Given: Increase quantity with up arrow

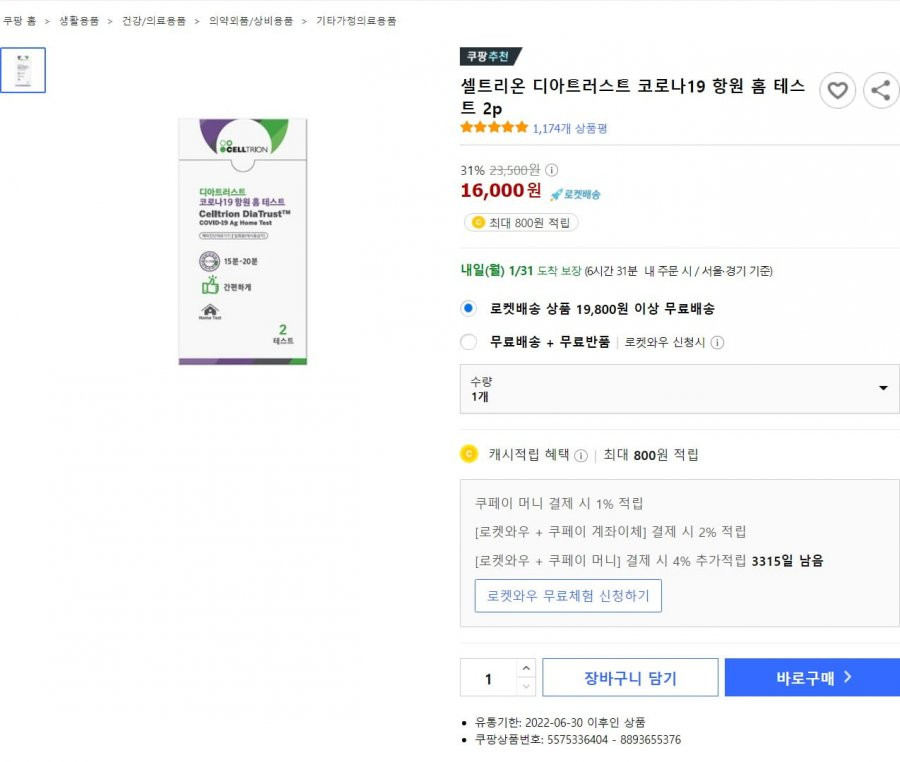Looking at the screenshot, I should (526, 668).
